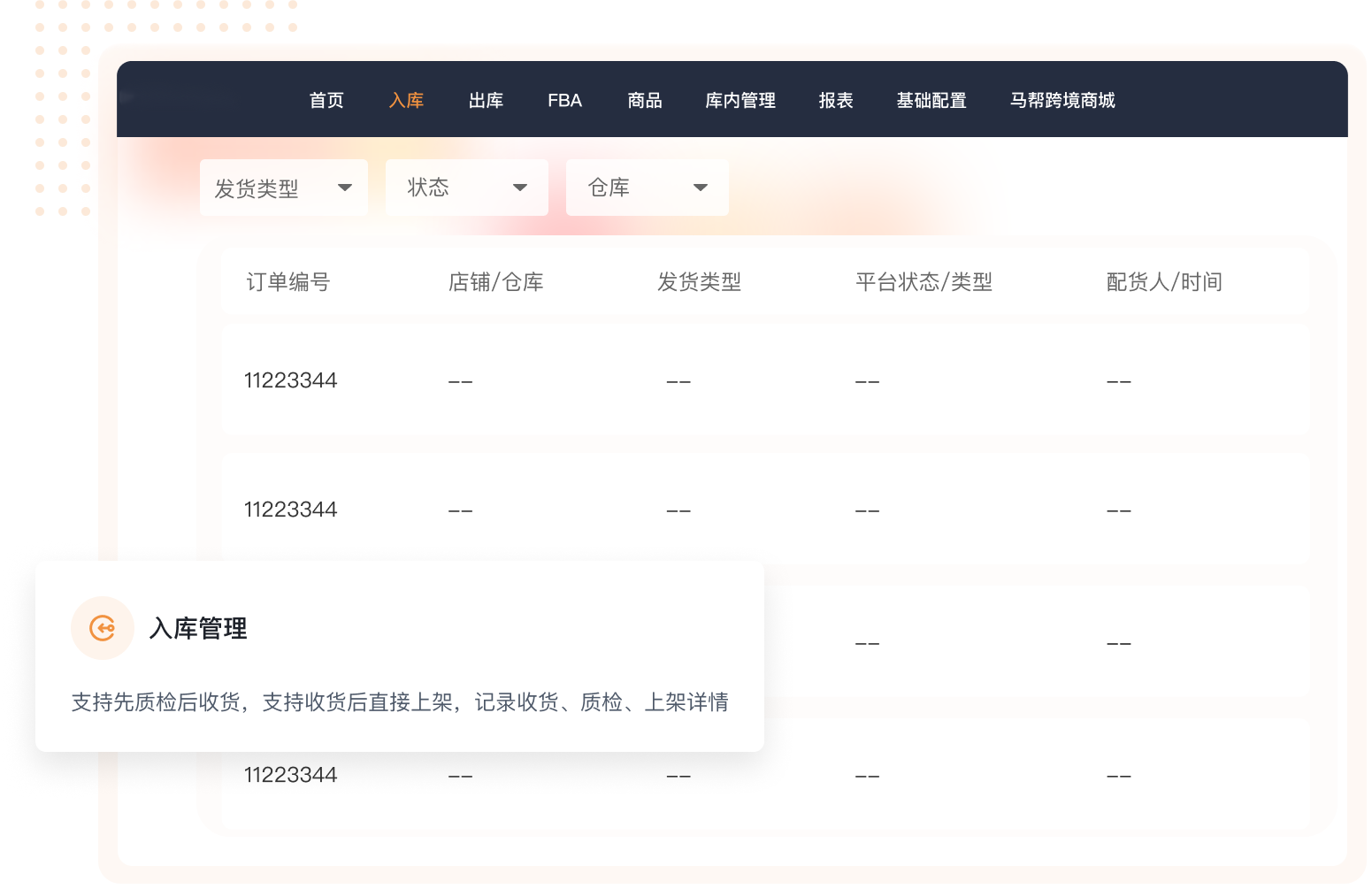Open 基础配置 settings menu
The image size is (1372, 889).
931,101
